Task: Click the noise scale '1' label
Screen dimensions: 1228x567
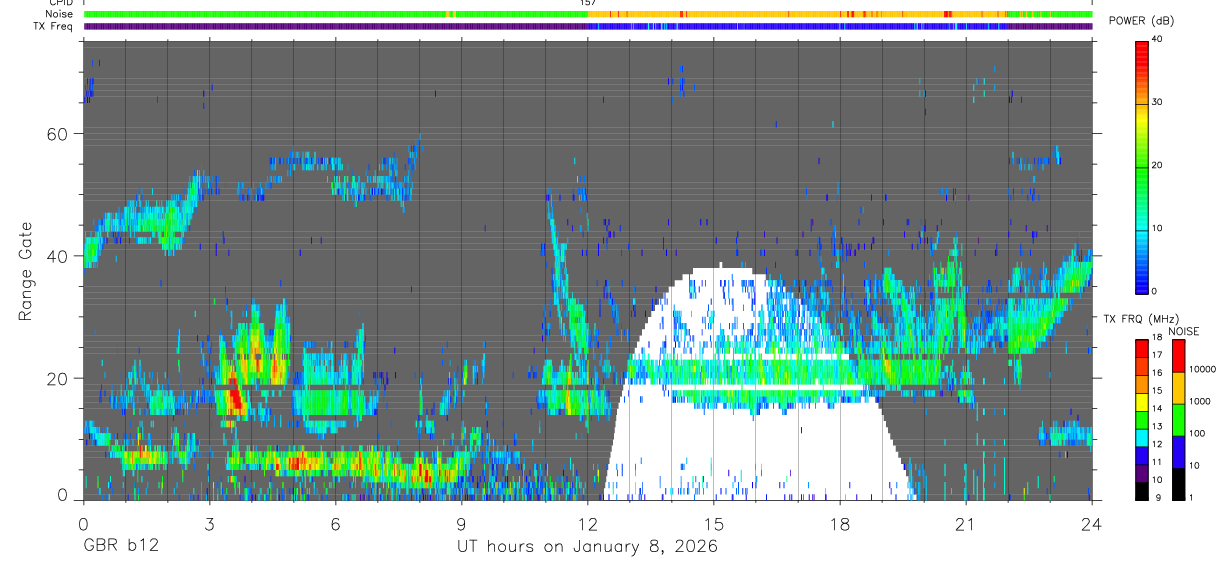Action: (x=1191, y=497)
